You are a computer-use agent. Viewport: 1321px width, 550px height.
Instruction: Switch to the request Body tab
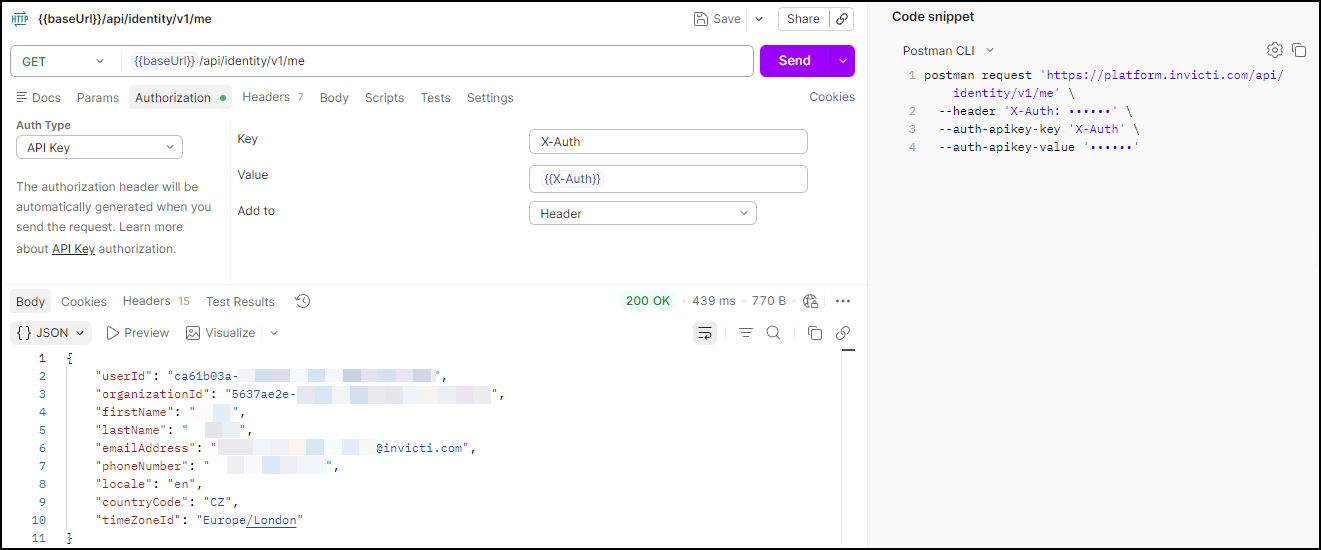coord(334,98)
